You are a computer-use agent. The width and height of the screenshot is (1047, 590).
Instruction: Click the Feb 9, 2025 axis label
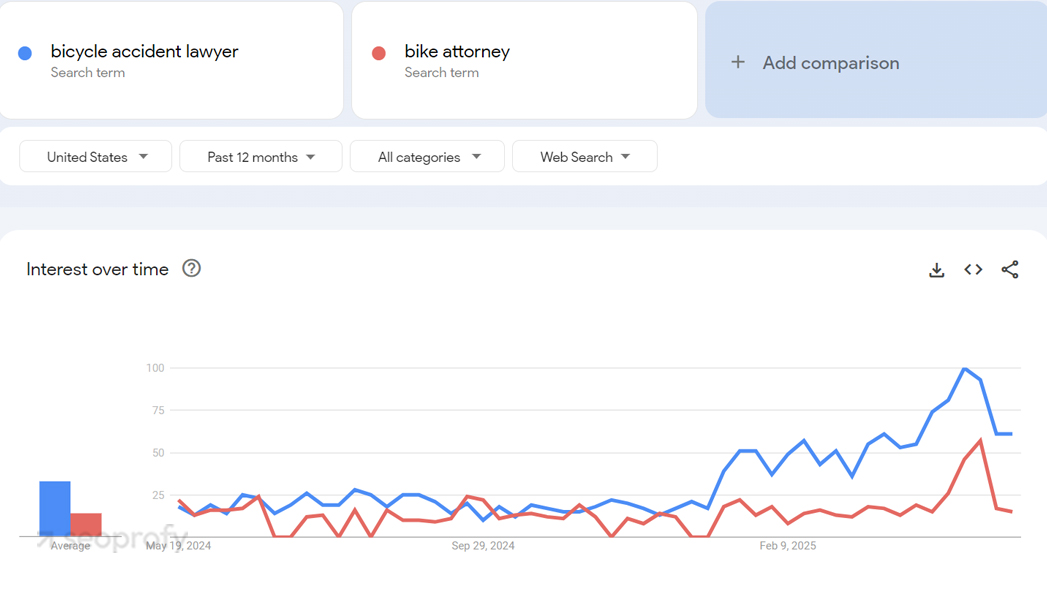pyautogui.click(x=788, y=546)
